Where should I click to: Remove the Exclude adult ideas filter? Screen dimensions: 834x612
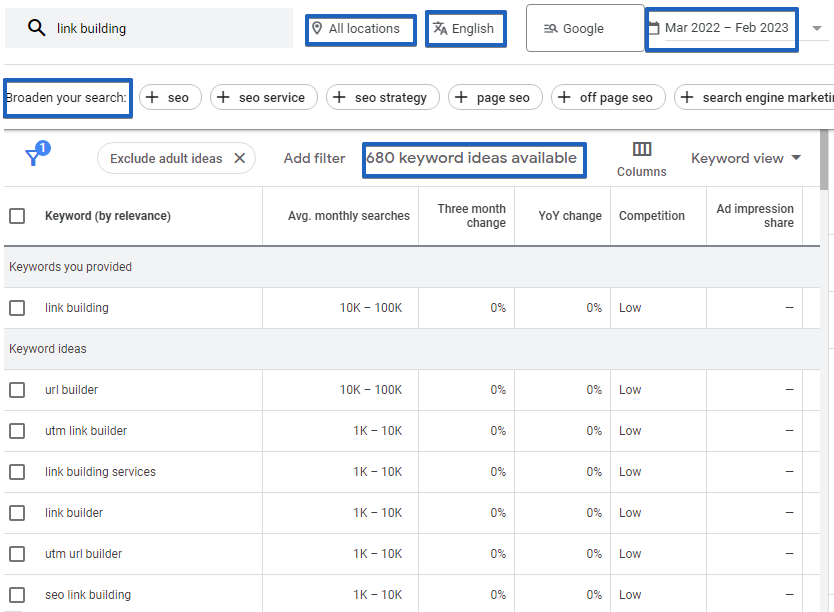[x=239, y=158]
